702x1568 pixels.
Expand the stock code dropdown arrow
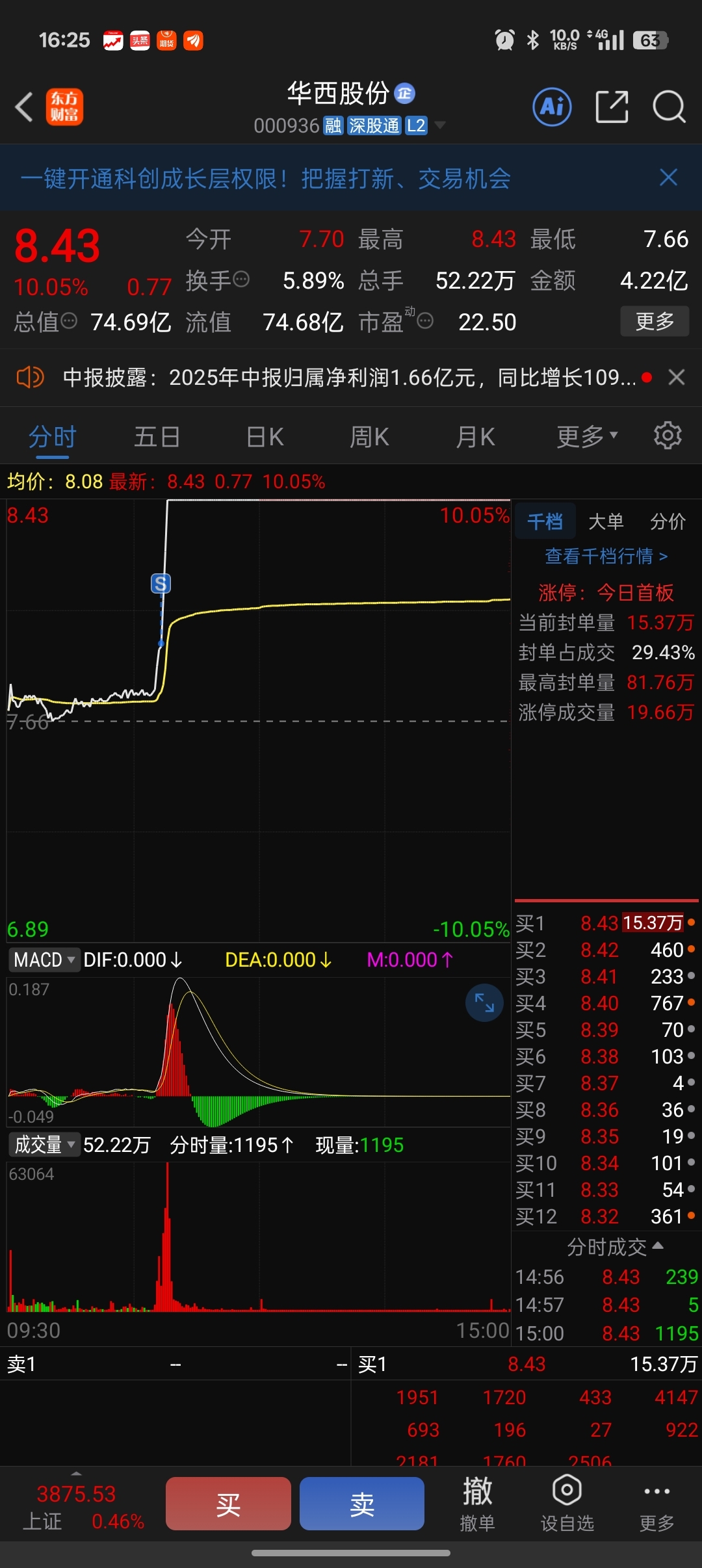click(440, 125)
